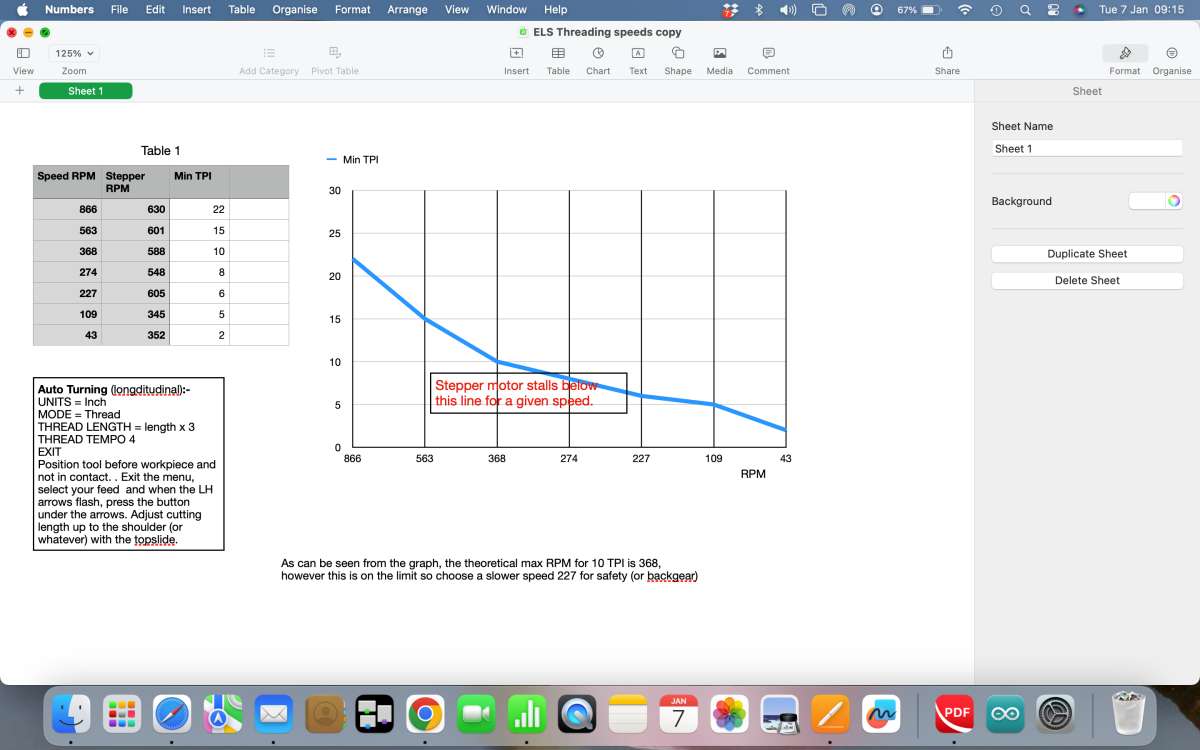Open Google Chrome from the Dock
1200x750 pixels.
[x=426, y=714]
